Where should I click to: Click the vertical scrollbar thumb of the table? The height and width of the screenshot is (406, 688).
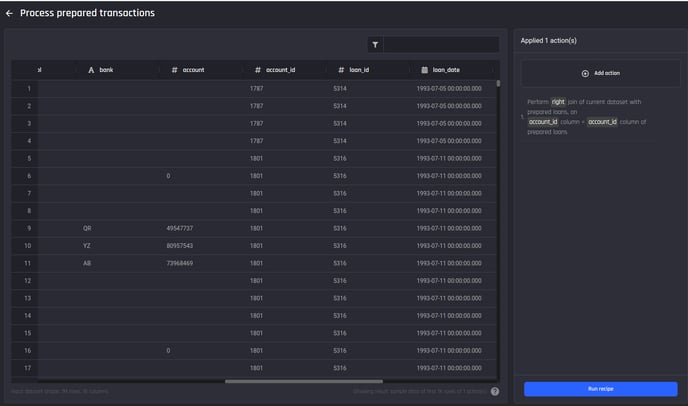[498, 83]
